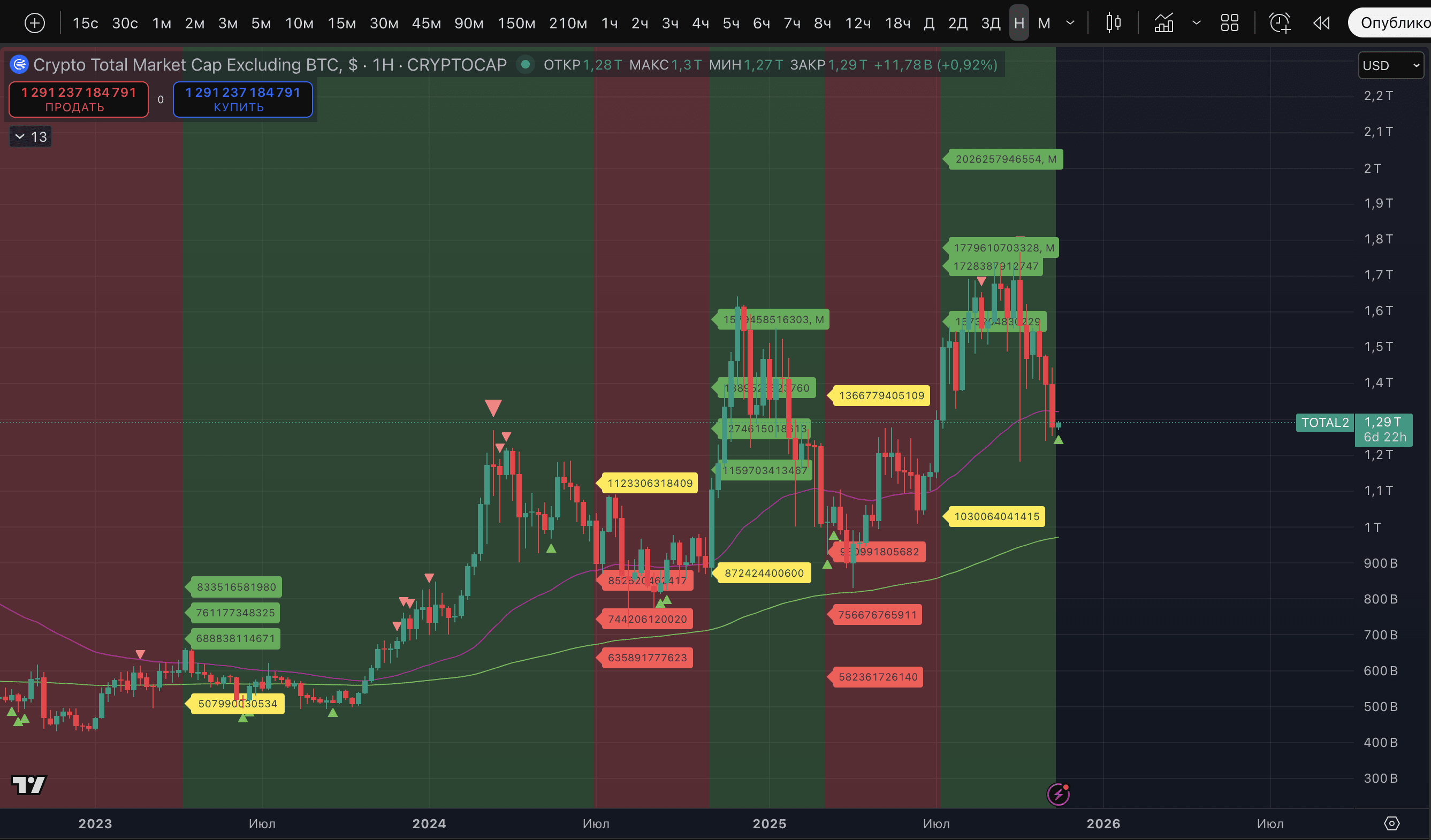The image size is (1431, 840).
Task: Collapse the indicators list labeled 13
Action: pyautogui.click(x=29, y=136)
